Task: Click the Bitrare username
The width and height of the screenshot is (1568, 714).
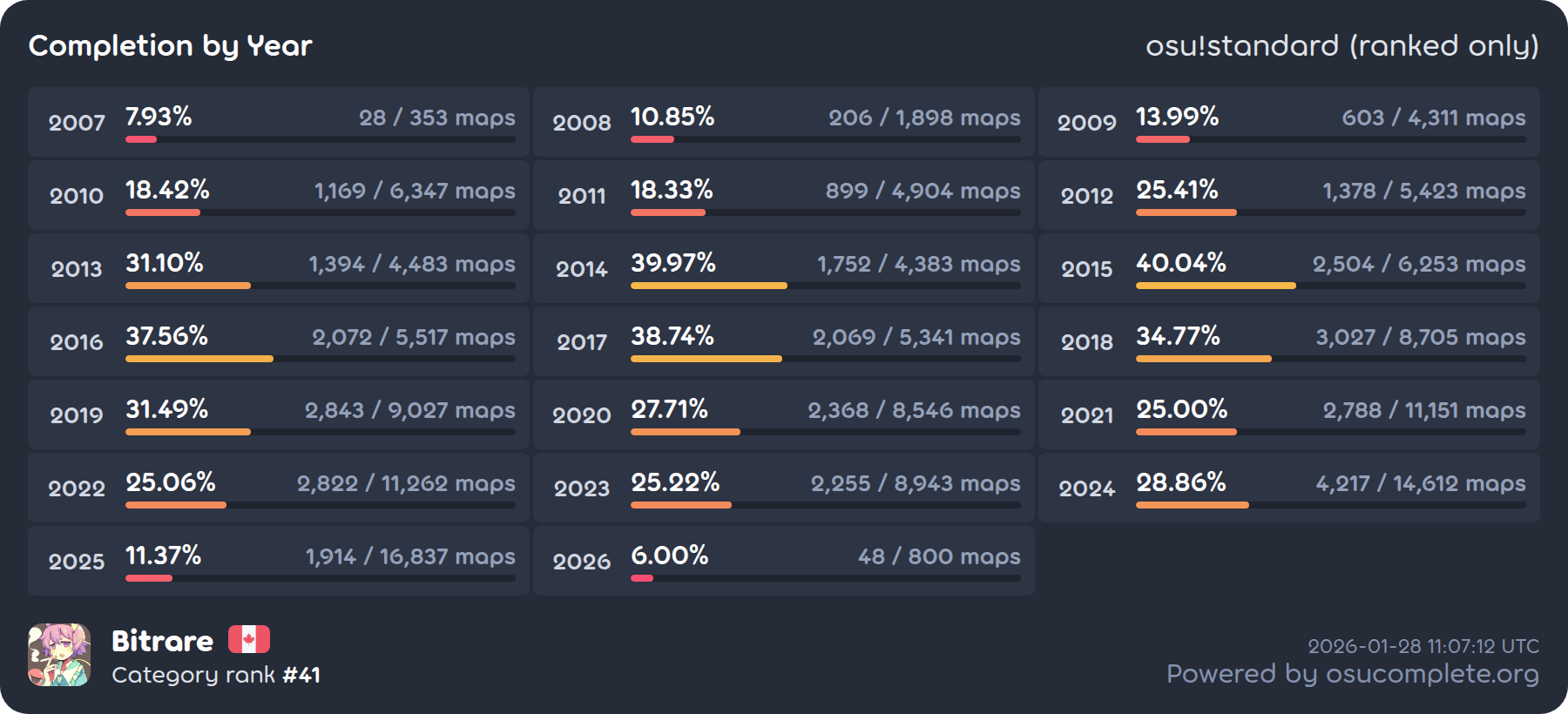Action: pyautogui.click(x=163, y=641)
